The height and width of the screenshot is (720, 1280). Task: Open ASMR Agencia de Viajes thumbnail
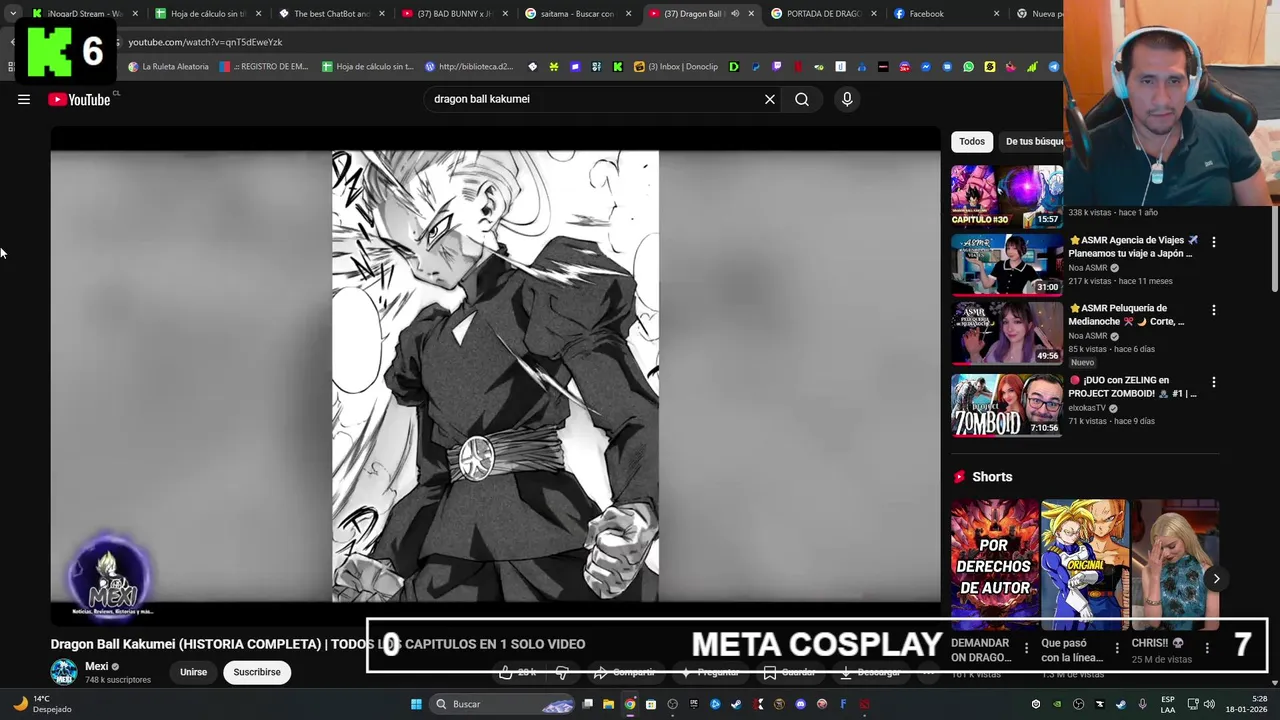(1006, 265)
